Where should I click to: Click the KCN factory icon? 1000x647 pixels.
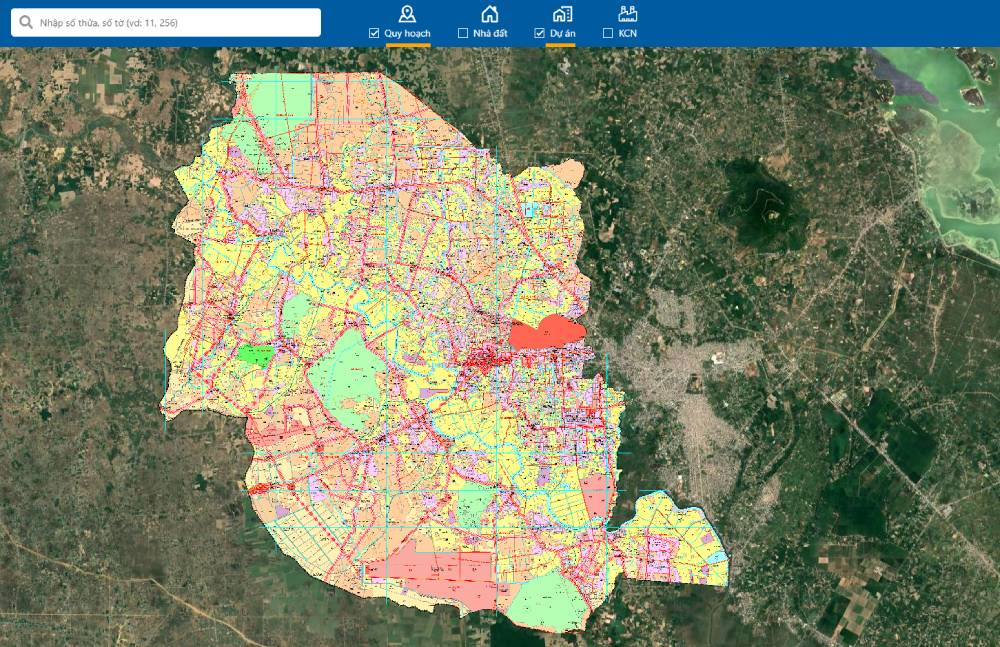(x=627, y=13)
